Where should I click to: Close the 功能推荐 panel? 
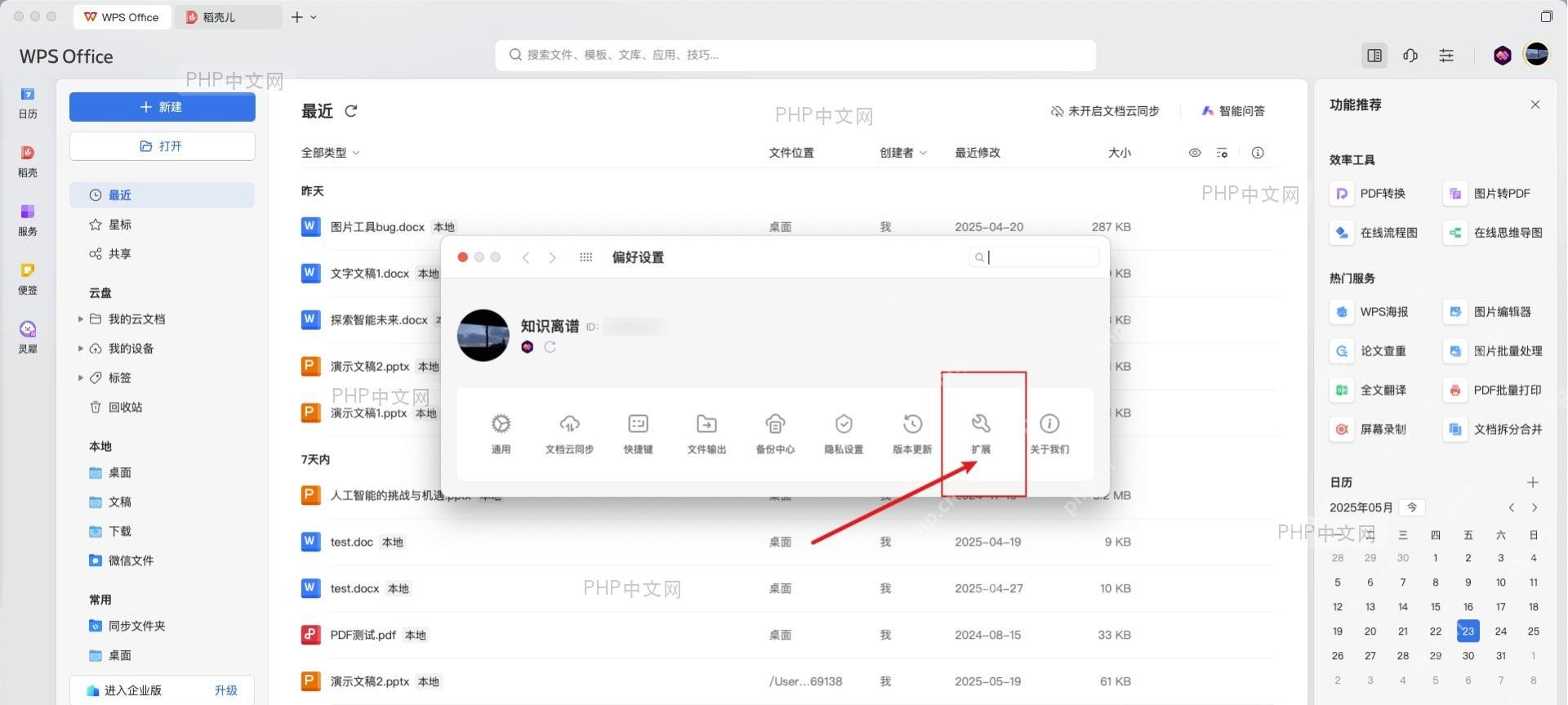[x=1535, y=105]
